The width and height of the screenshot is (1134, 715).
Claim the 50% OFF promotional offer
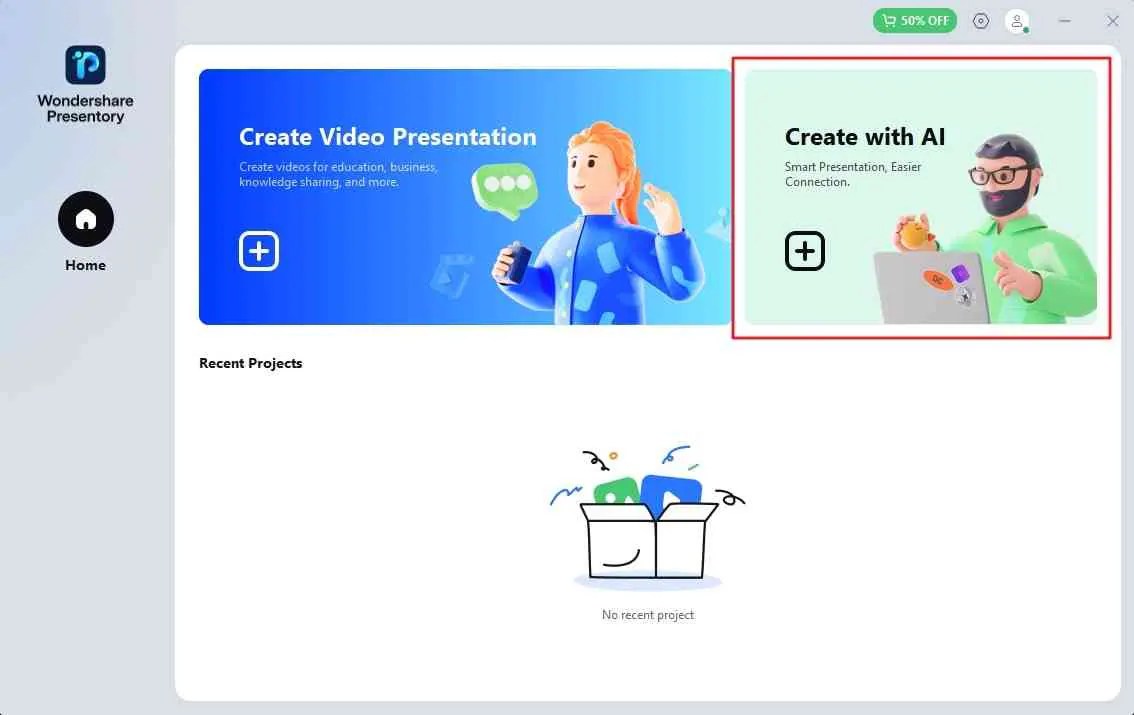point(914,20)
